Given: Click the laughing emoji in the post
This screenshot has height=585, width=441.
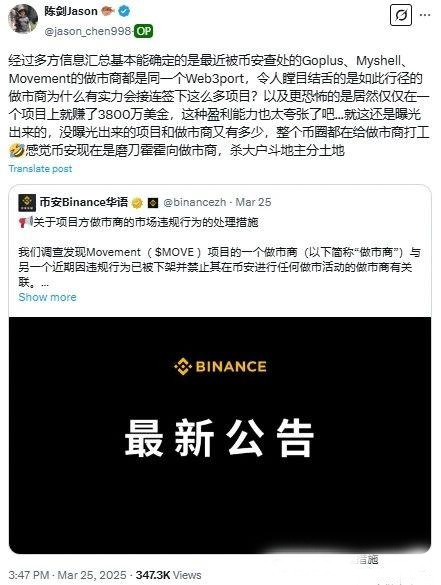Looking at the screenshot, I should [x=16, y=151].
